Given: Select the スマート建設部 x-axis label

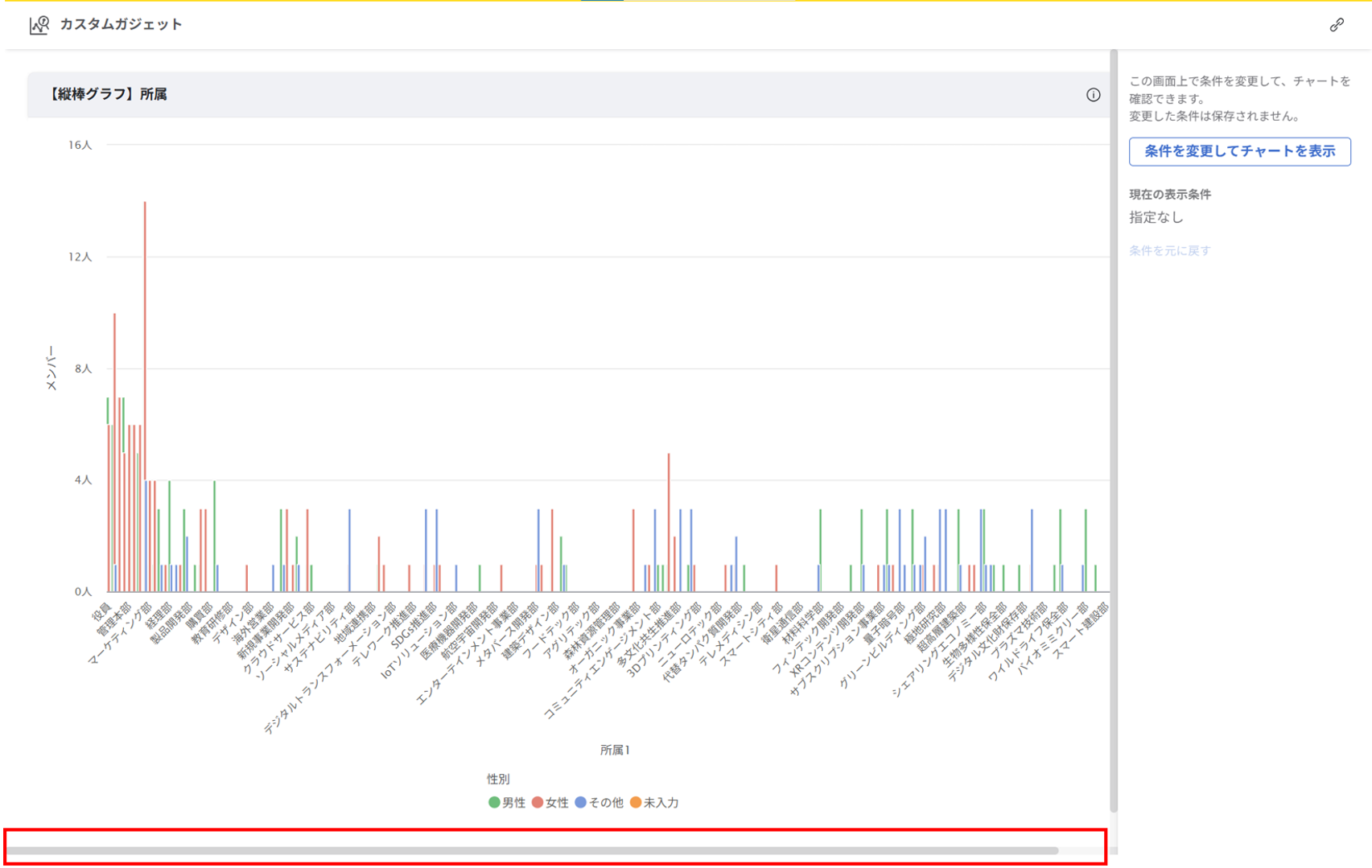Looking at the screenshot, I should pyautogui.click(x=1082, y=630).
